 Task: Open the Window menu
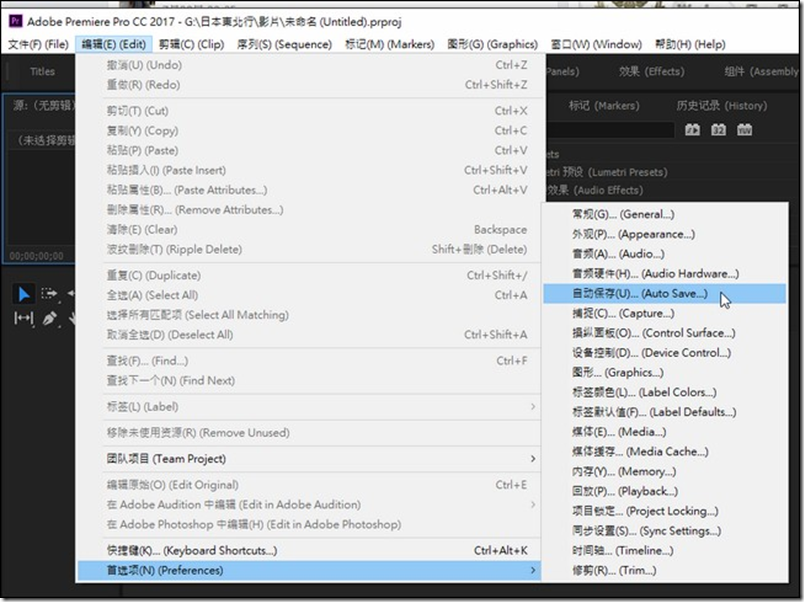[x=596, y=45]
